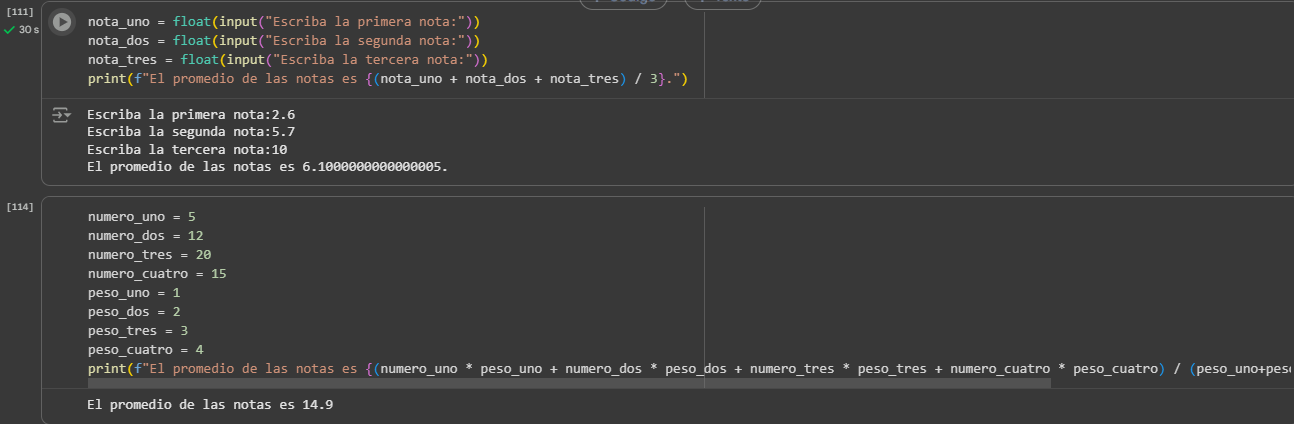1294x424 pixels.
Task: Click the line peso_cuatro = 4
Action: [145, 350]
